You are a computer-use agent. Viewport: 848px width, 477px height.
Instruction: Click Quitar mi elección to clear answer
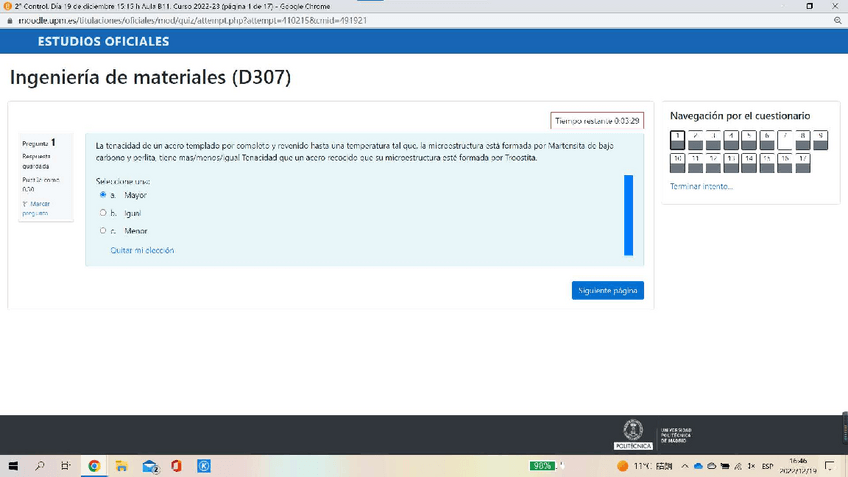click(x=142, y=250)
